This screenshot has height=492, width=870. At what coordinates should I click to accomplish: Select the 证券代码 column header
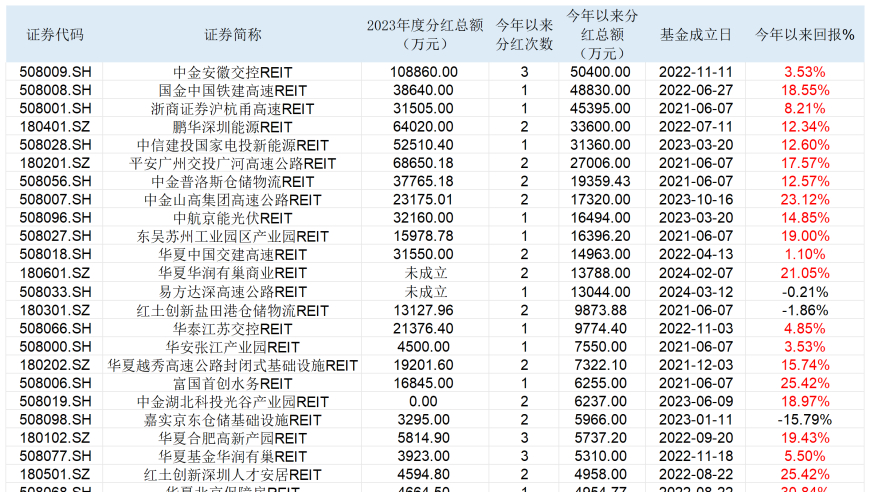(x=55, y=35)
